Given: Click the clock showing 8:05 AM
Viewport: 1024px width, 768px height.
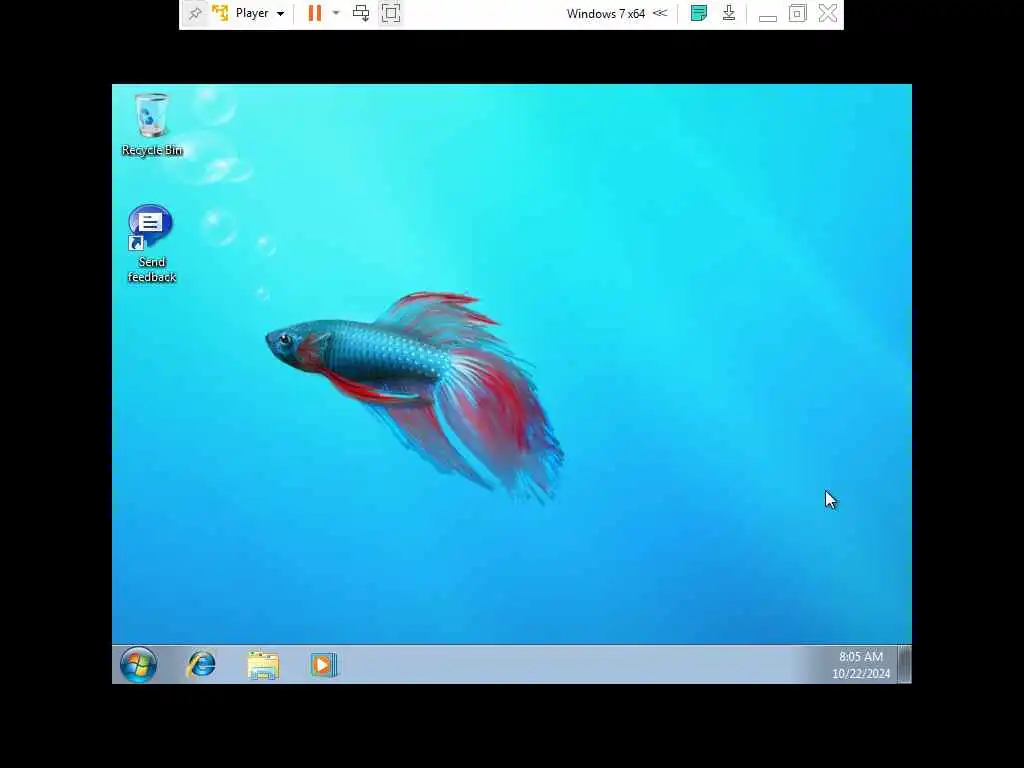Looking at the screenshot, I should coord(861,665).
